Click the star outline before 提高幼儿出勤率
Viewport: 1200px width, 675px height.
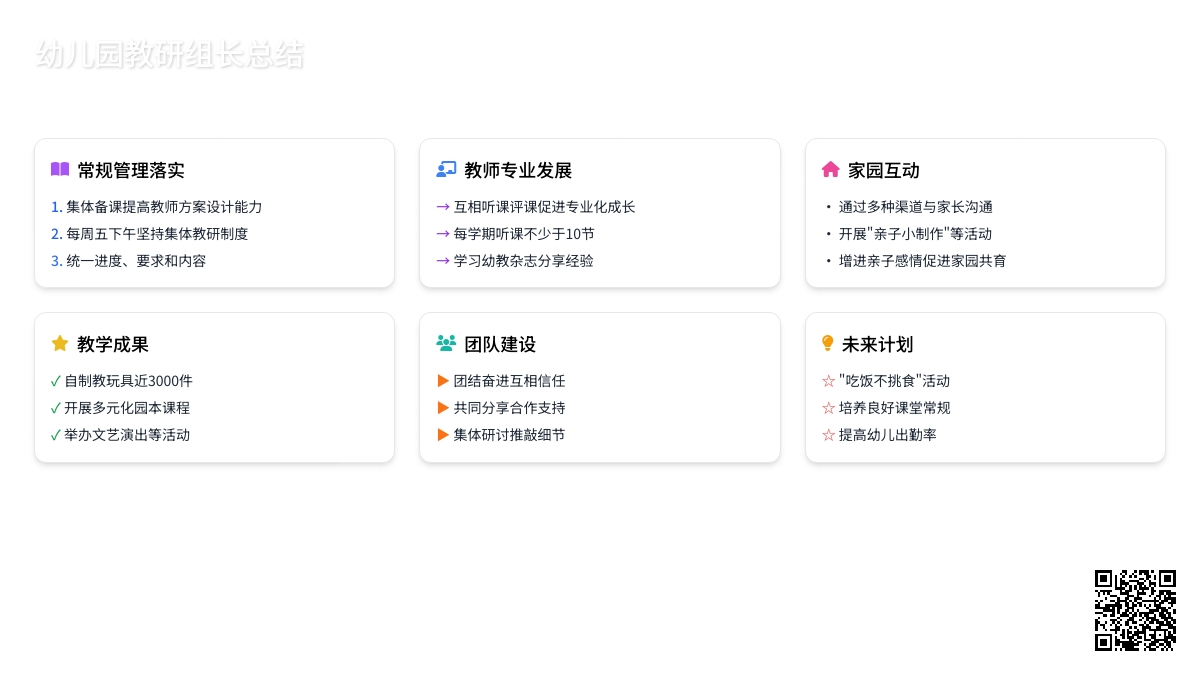pos(828,435)
